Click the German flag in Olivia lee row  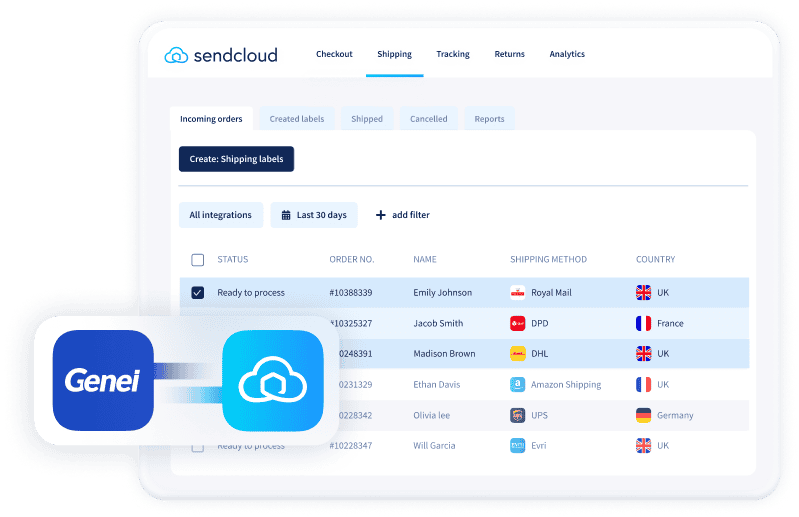(x=643, y=415)
